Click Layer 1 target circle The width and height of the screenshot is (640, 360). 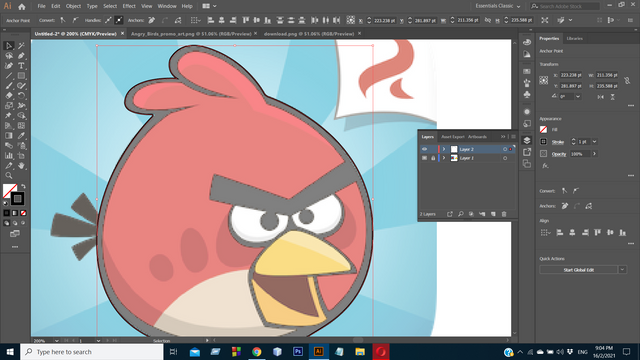[505, 158]
